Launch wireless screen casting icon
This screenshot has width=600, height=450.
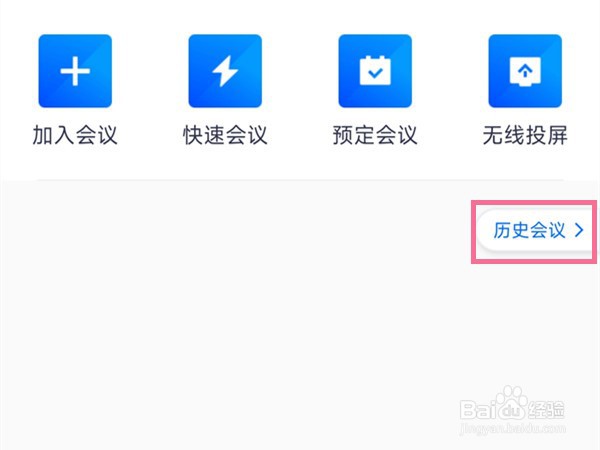pos(525,71)
